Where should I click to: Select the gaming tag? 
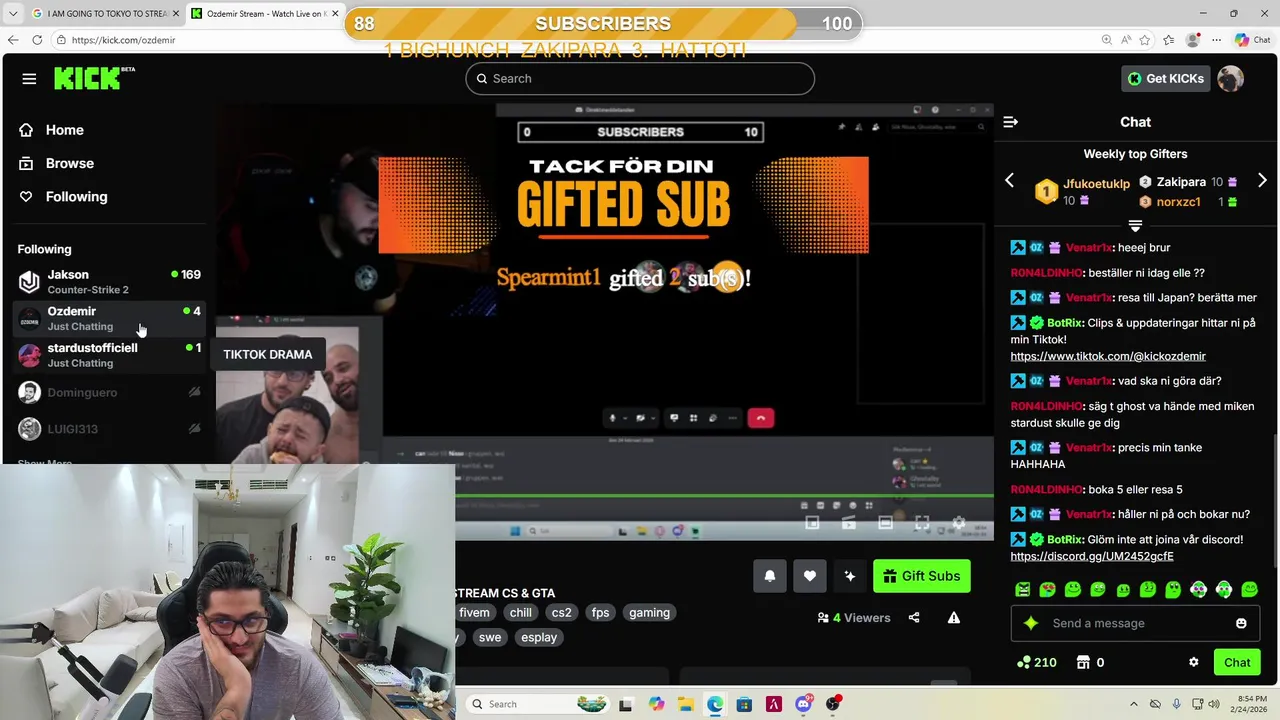click(x=649, y=613)
